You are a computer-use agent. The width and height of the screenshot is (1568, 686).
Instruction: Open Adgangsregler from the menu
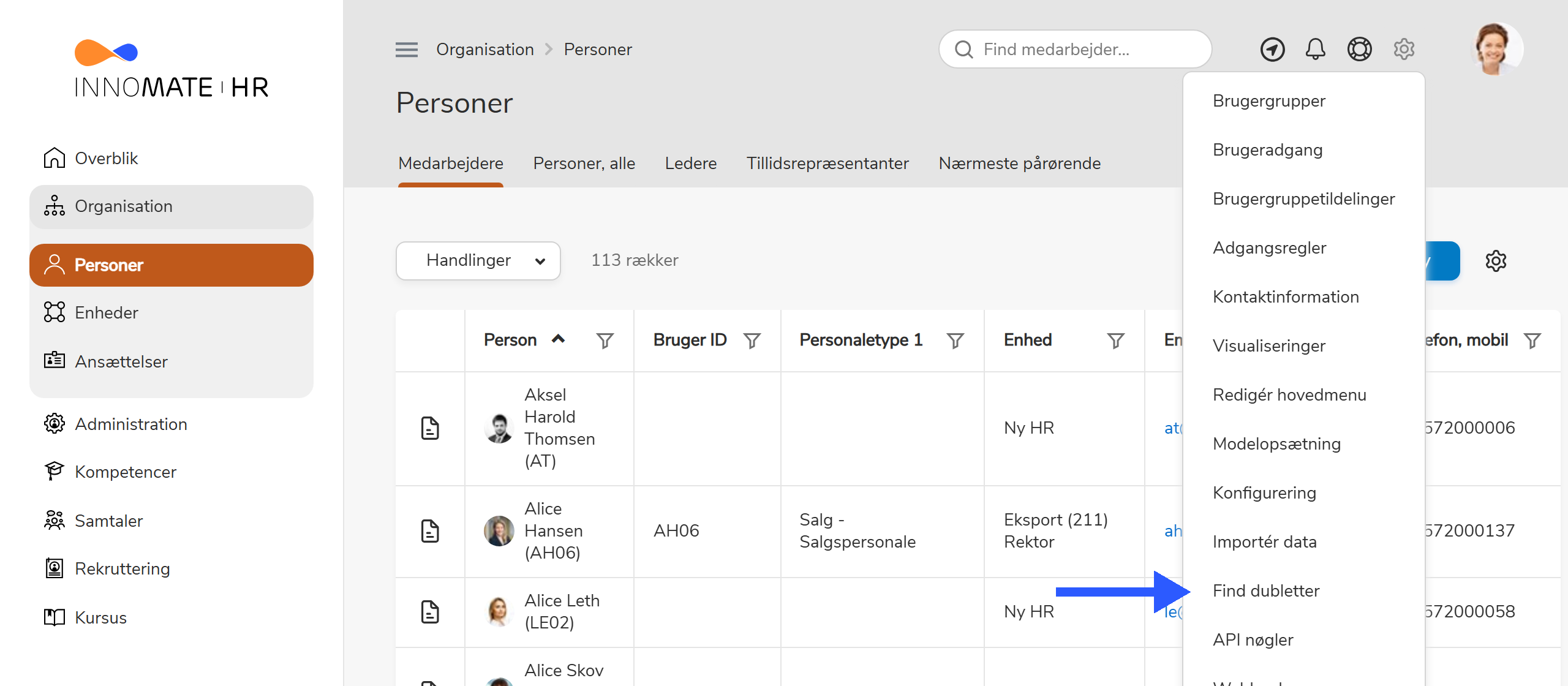coord(1270,248)
